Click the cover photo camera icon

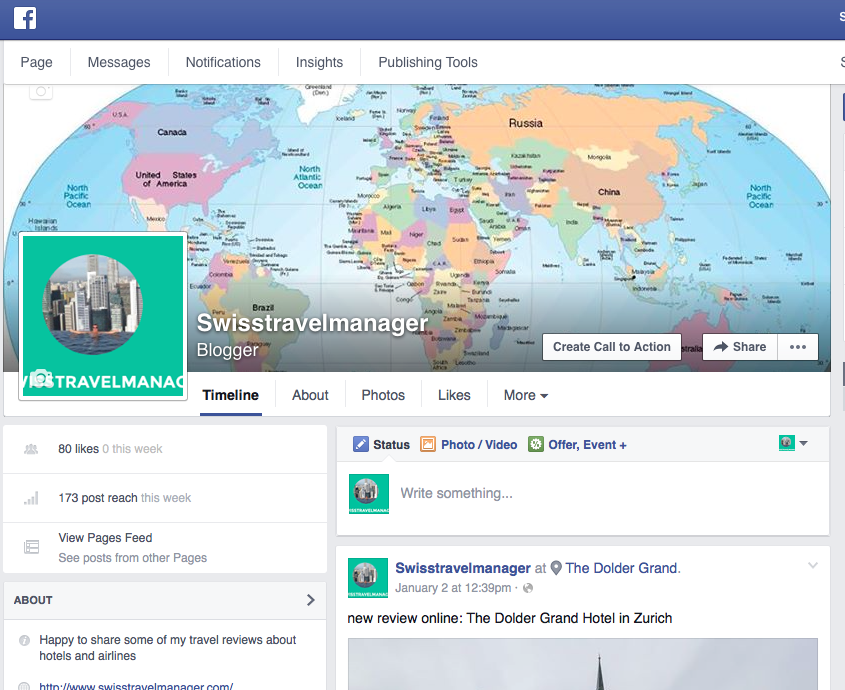tap(41, 92)
